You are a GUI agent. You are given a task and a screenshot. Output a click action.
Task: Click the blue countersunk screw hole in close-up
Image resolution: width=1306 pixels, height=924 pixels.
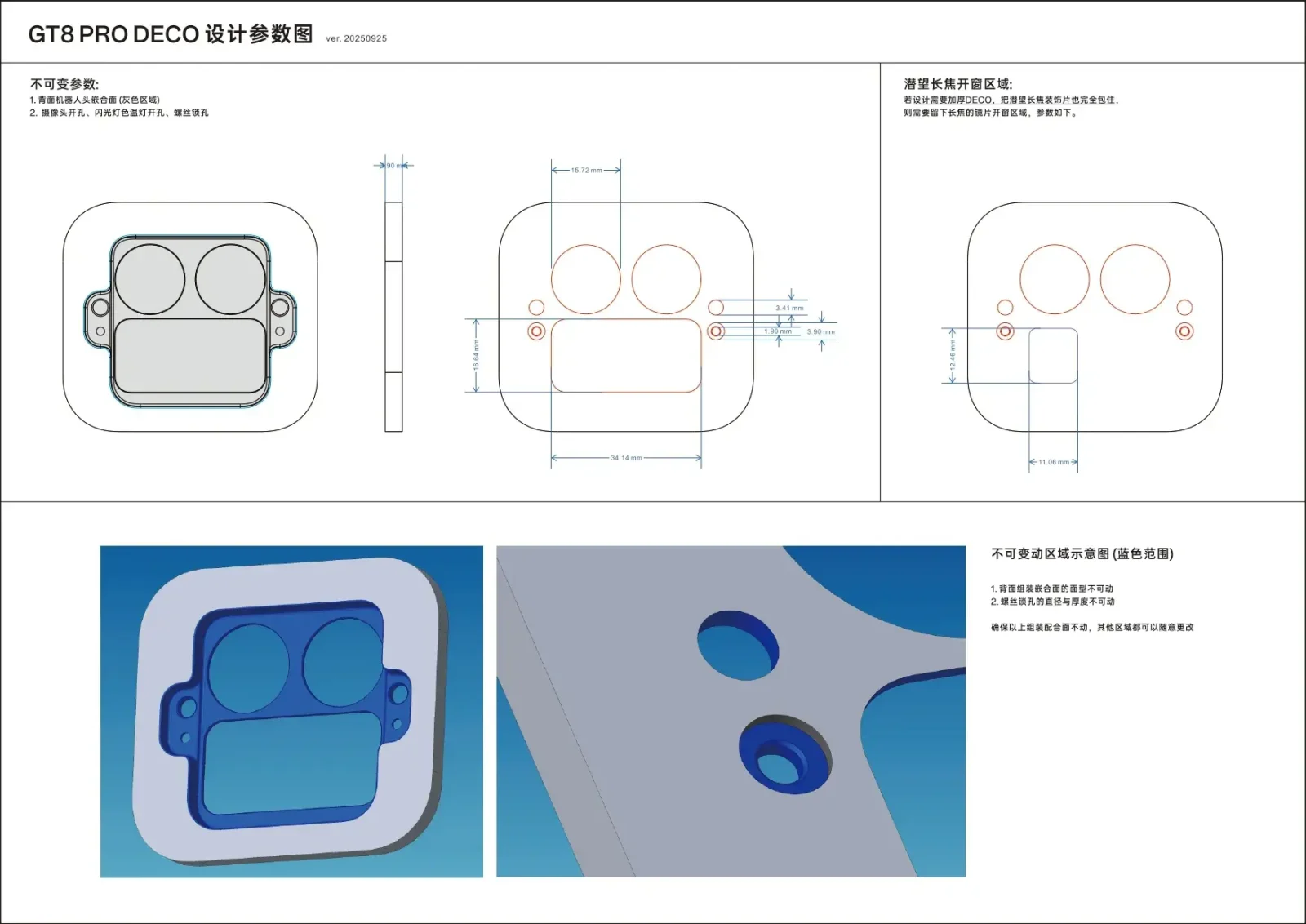click(x=784, y=755)
